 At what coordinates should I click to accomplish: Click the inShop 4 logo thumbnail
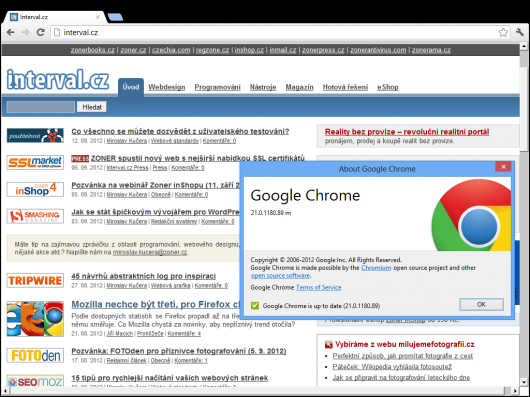coord(35,190)
